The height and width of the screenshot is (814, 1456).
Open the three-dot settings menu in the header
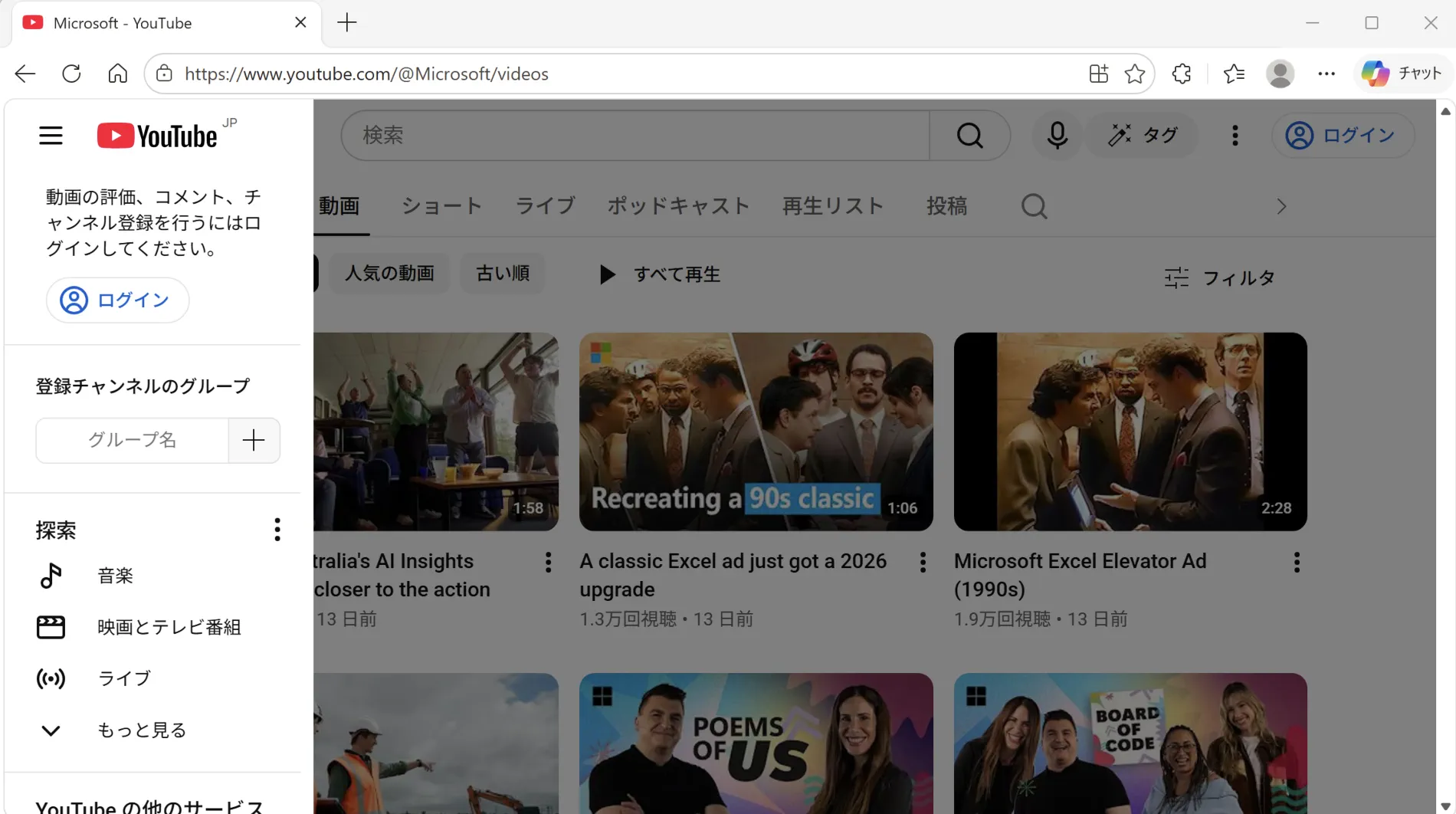click(1235, 136)
